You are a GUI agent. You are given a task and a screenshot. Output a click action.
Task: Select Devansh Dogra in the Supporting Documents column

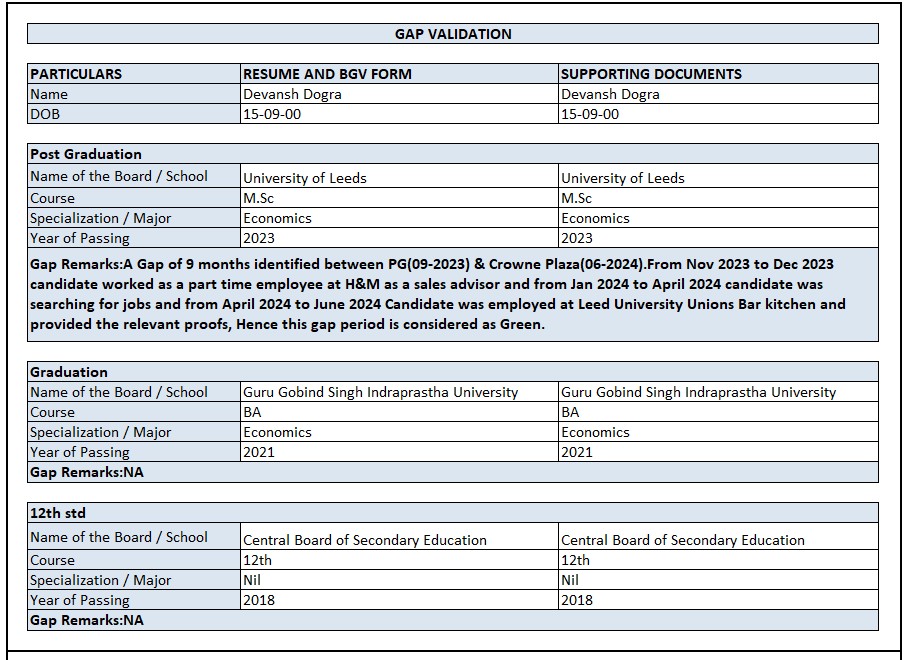click(610, 94)
